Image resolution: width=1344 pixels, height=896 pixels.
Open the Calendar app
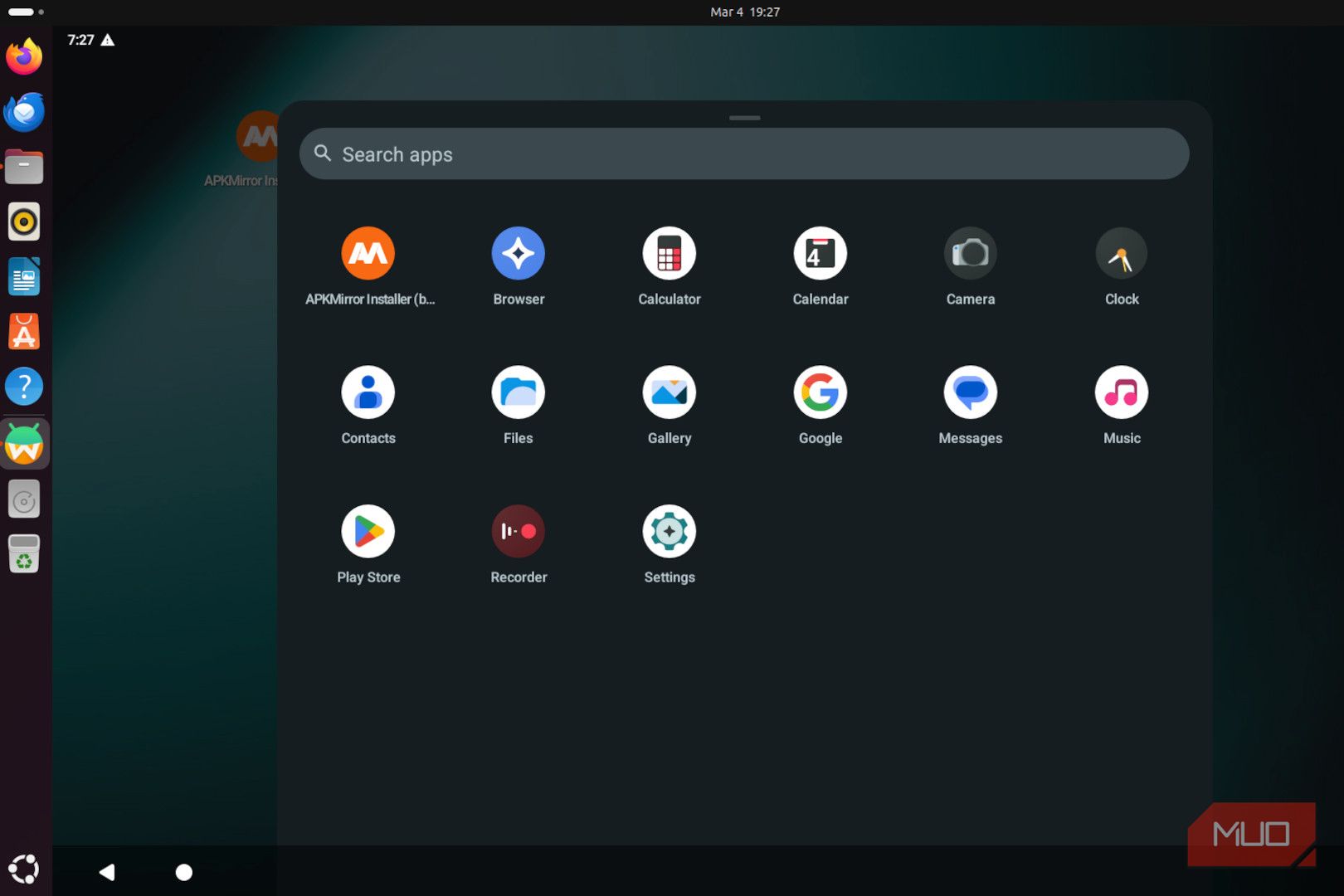click(x=821, y=253)
